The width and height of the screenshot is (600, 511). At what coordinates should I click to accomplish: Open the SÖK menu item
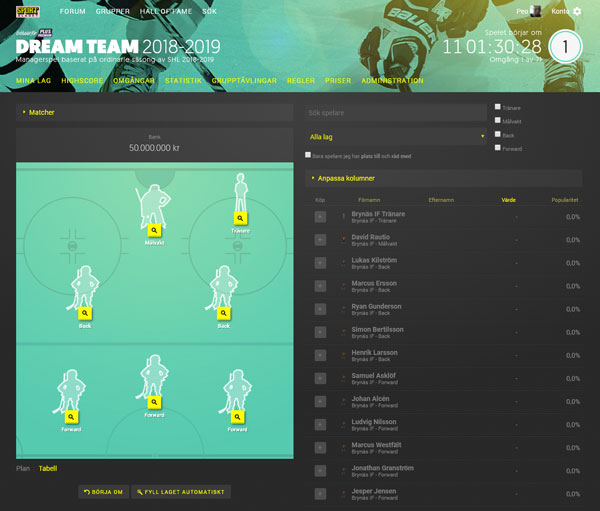[209, 11]
